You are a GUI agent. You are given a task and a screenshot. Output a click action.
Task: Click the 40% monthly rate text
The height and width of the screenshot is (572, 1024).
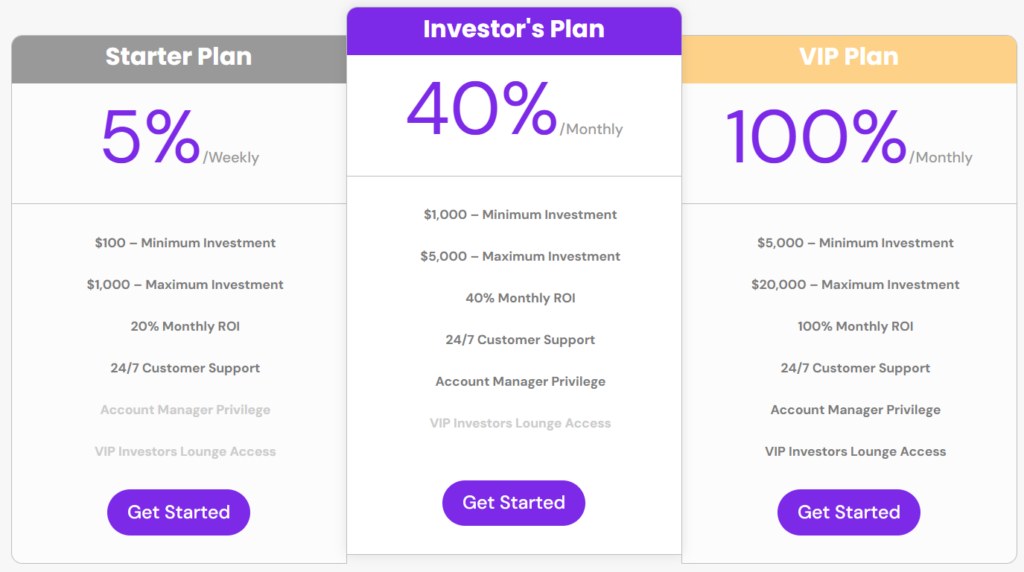click(x=483, y=110)
